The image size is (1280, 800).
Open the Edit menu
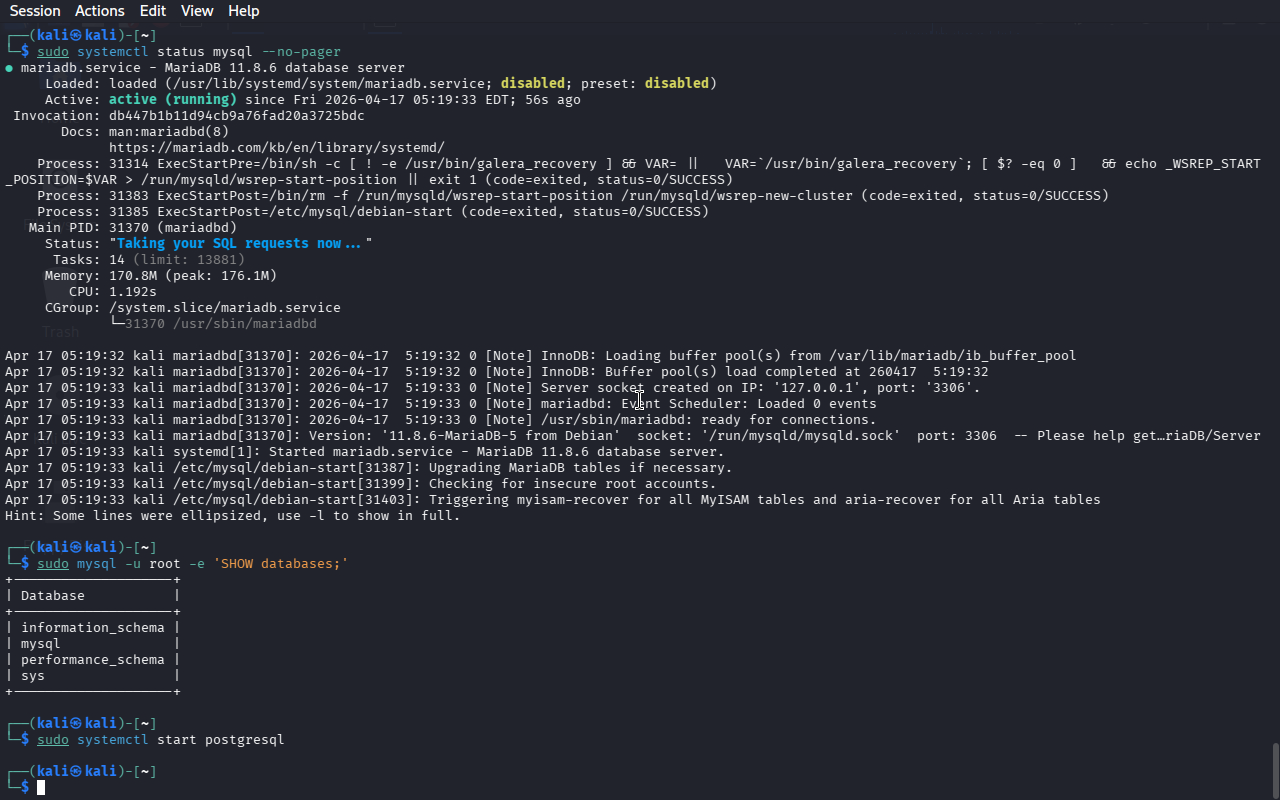point(153,11)
